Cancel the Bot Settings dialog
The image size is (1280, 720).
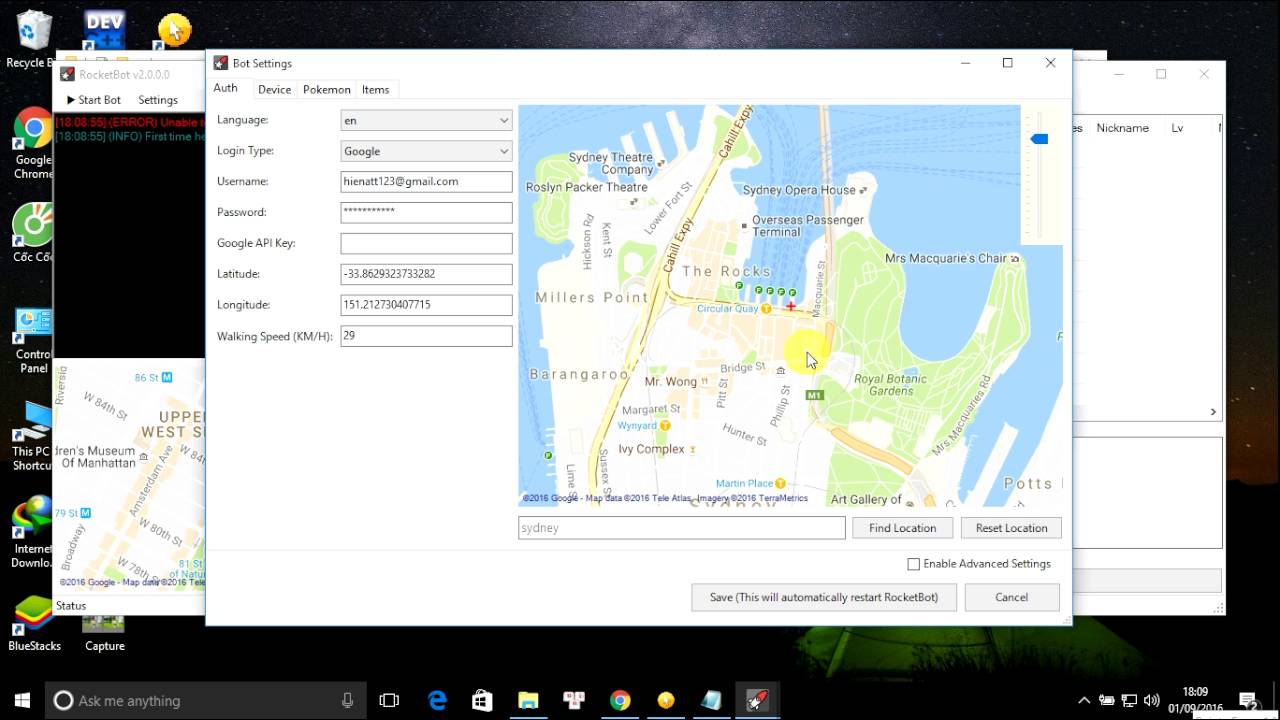pos(1011,597)
